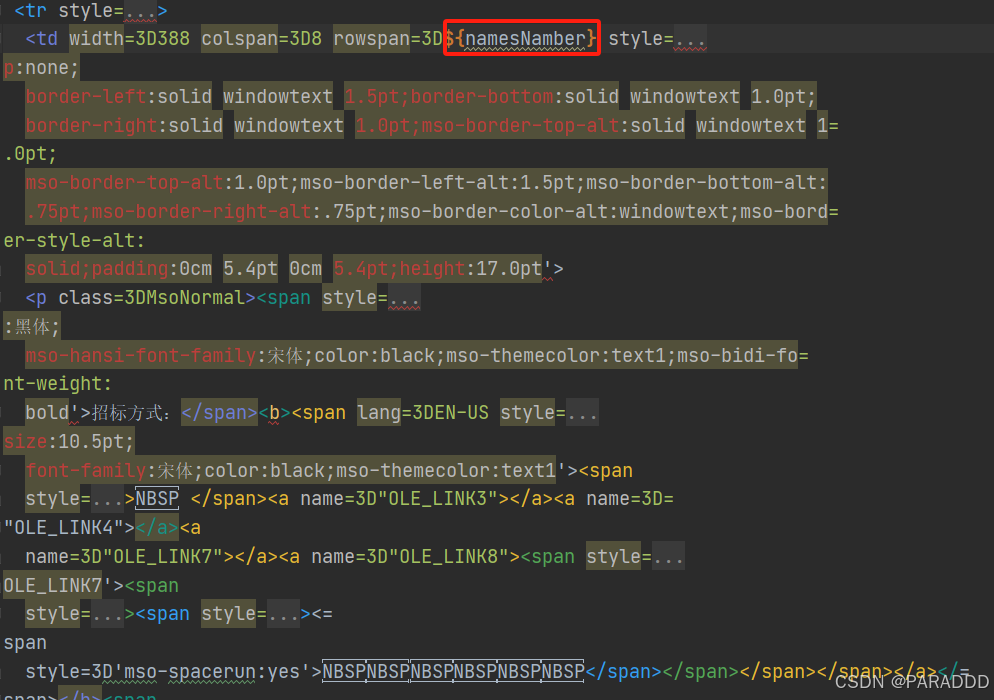The height and width of the screenshot is (700, 994).
Task: Click the 'mso-spacerun:yes' style value
Action: coord(212,672)
